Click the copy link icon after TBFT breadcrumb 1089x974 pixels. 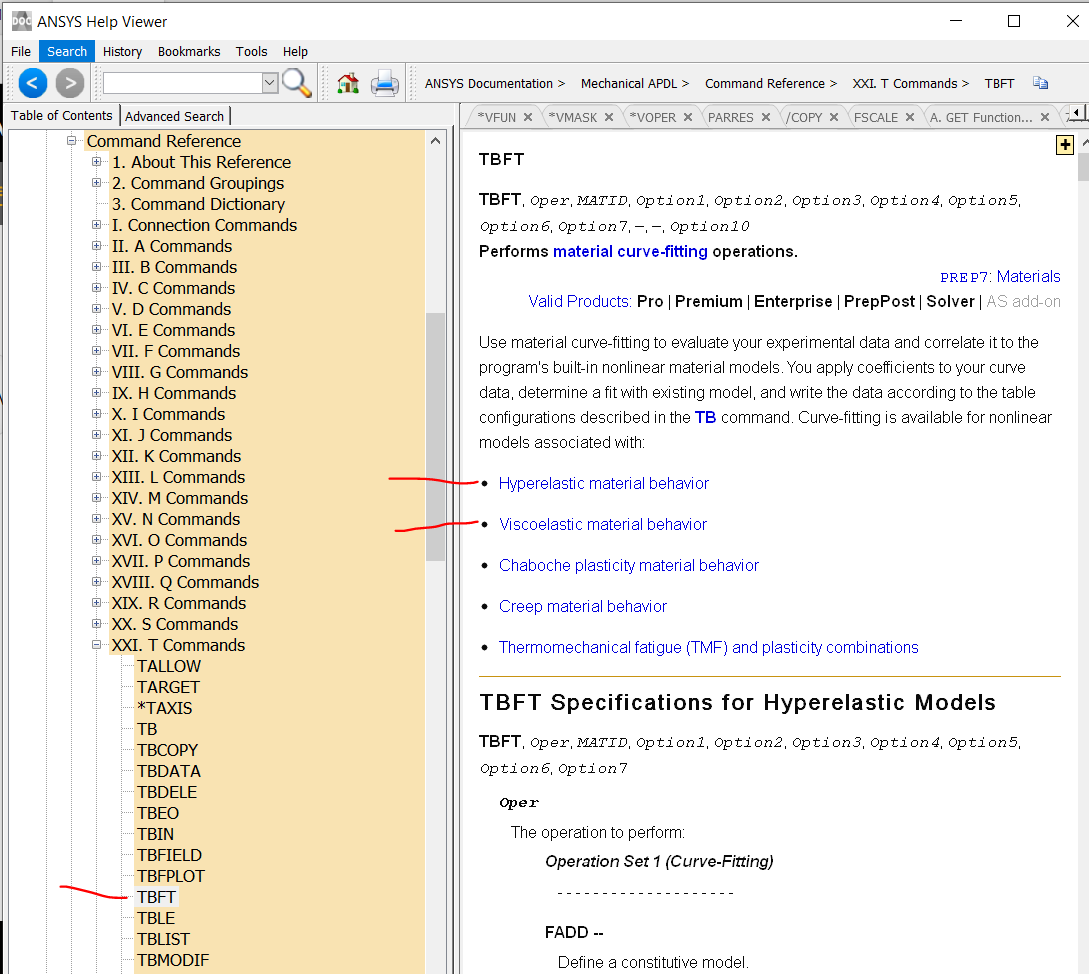[1040, 84]
